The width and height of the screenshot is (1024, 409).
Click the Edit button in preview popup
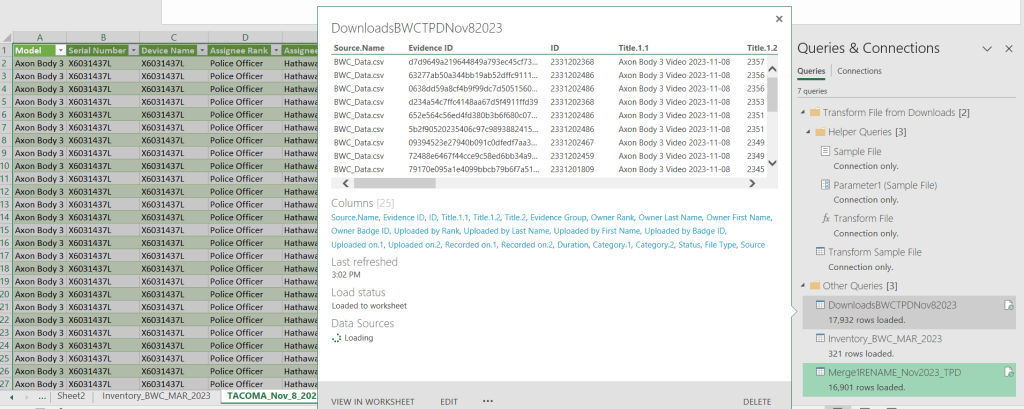[x=449, y=401]
